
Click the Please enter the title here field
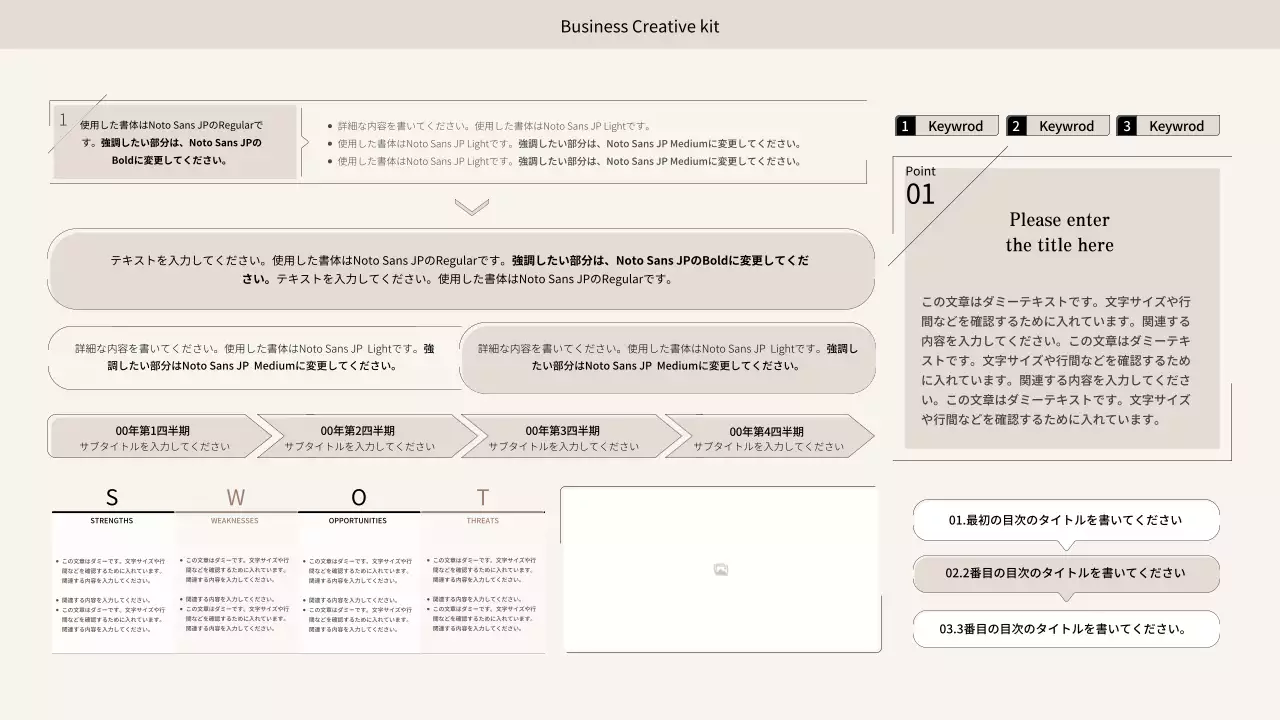point(1059,232)
